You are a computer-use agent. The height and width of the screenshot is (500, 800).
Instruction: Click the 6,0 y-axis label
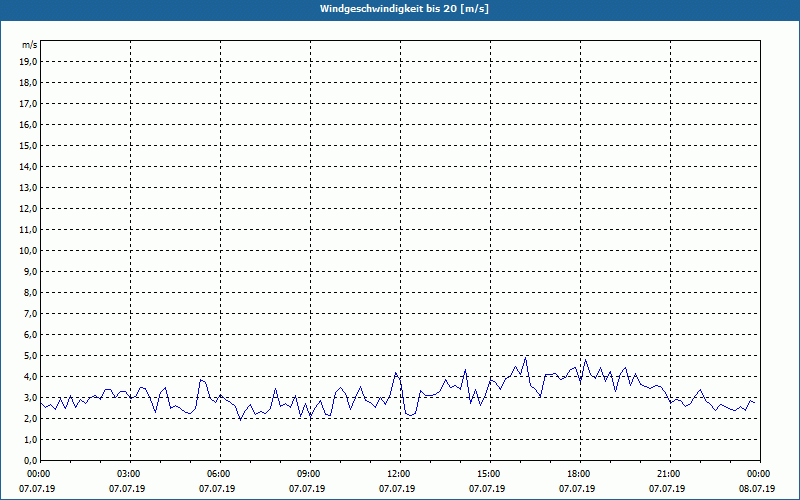[31, 335]
